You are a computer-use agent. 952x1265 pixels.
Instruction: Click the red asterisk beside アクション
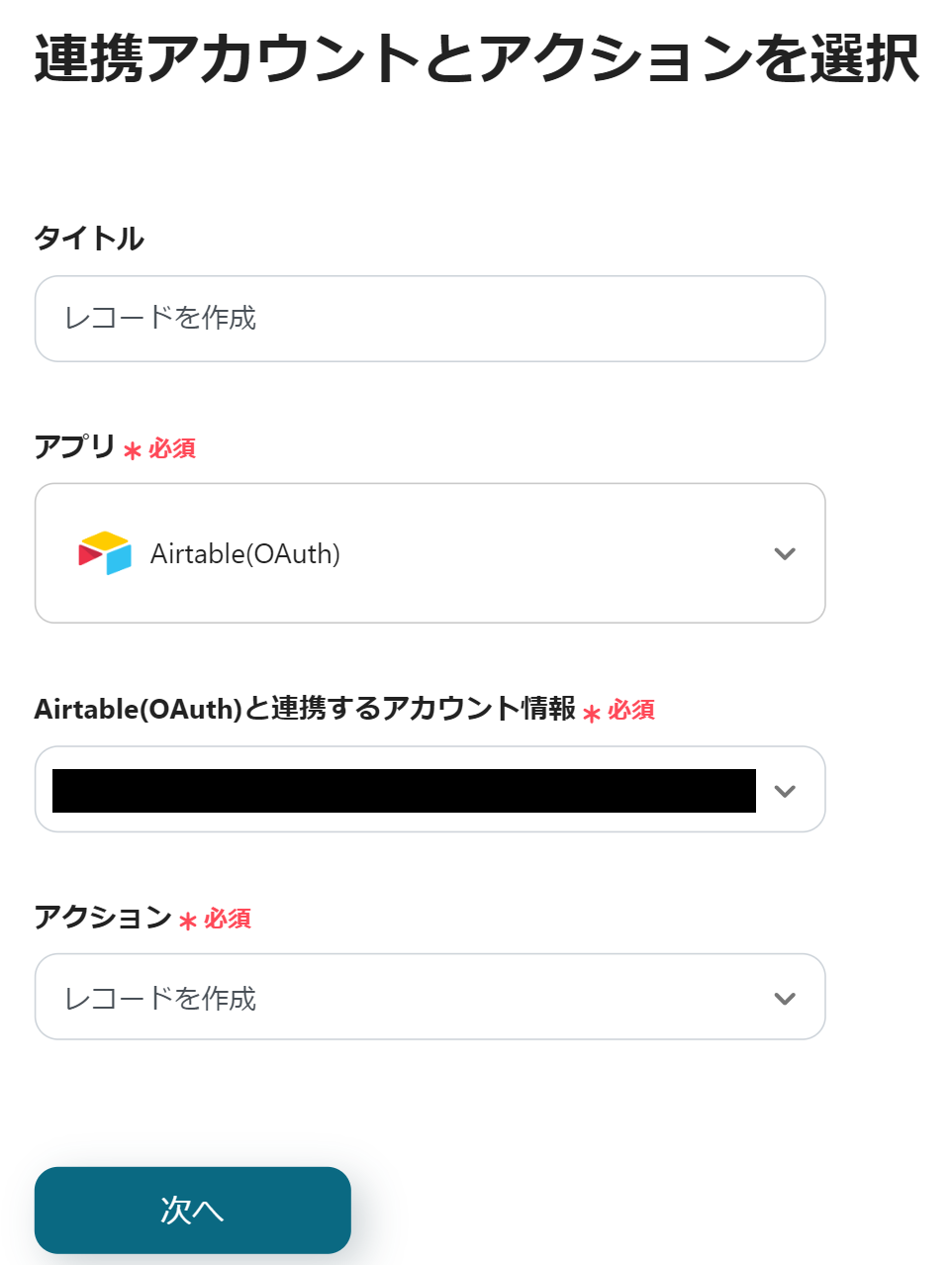tap(188, 922)
